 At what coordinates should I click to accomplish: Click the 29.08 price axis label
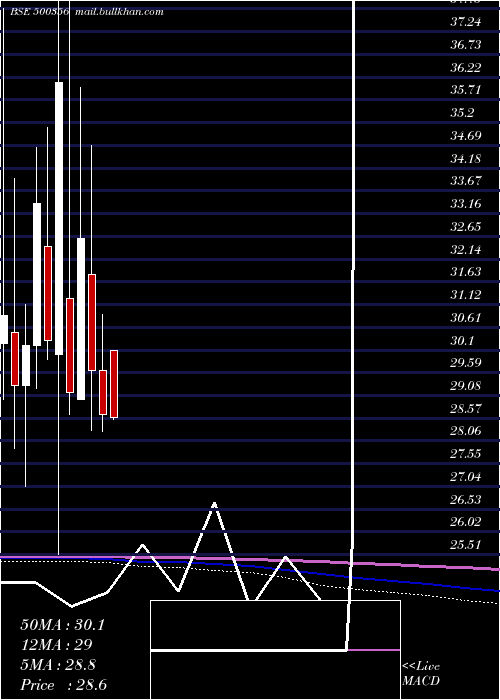466,385
